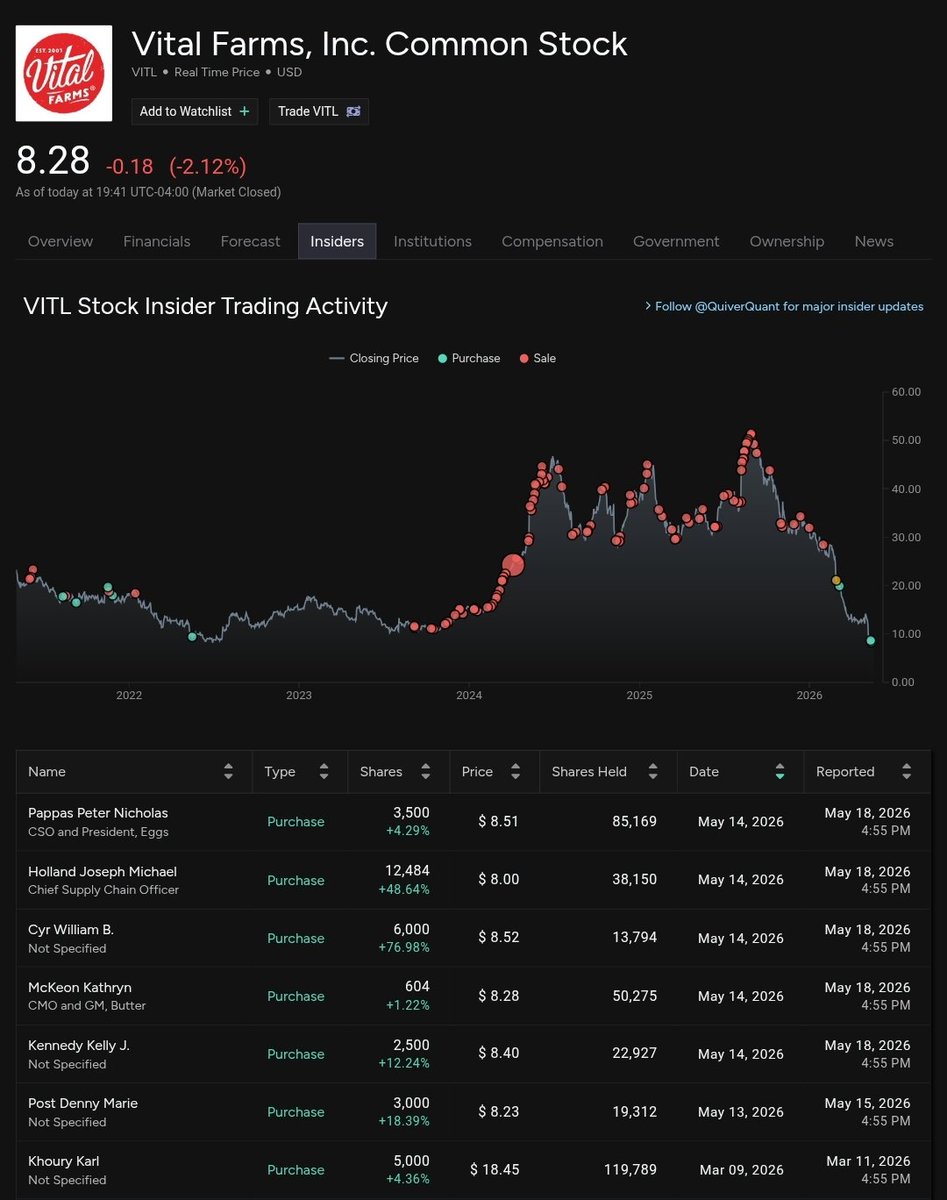Select the Insiders tab

point(337,241)
